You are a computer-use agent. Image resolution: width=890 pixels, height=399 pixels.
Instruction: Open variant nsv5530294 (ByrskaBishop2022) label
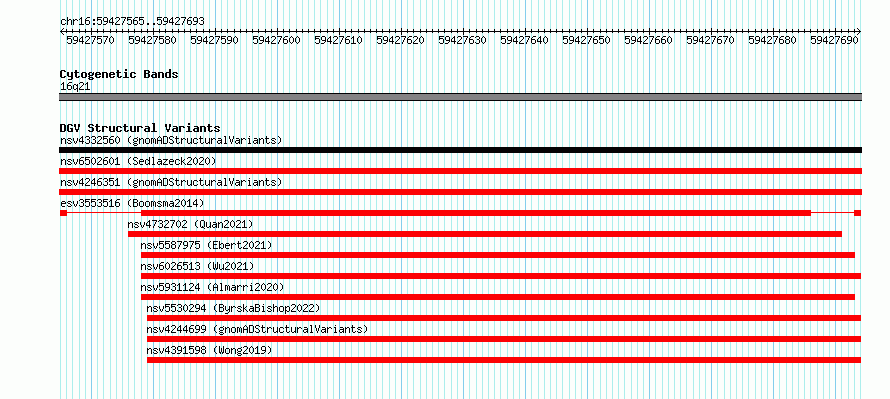pyautogui.click(x=233, y=308)
